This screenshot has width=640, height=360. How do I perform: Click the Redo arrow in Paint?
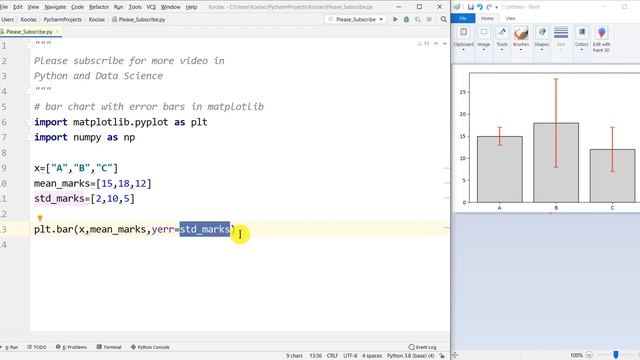[489, 7]
